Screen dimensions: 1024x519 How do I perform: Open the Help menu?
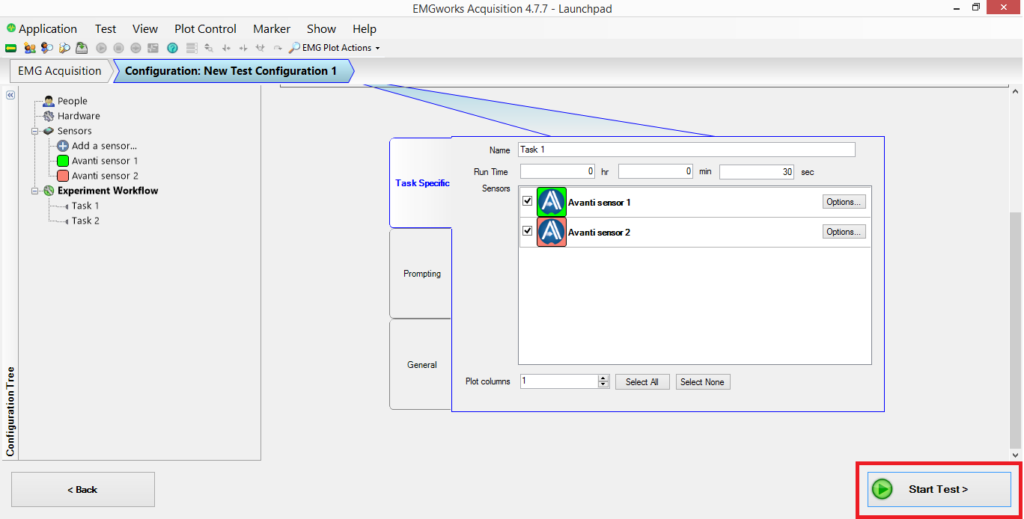click(364, 29)
